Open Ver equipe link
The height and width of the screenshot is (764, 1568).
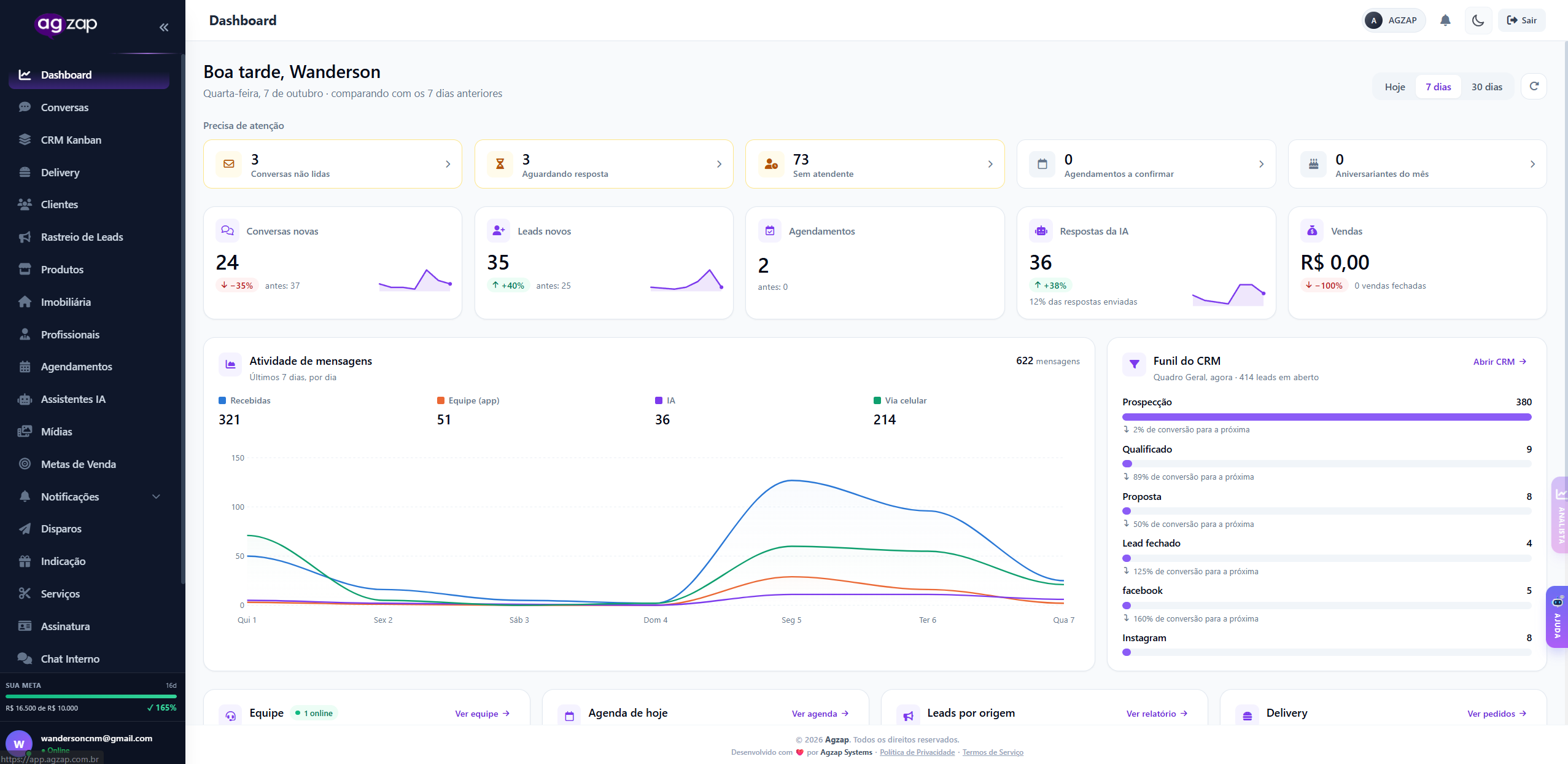pos(482,714)
